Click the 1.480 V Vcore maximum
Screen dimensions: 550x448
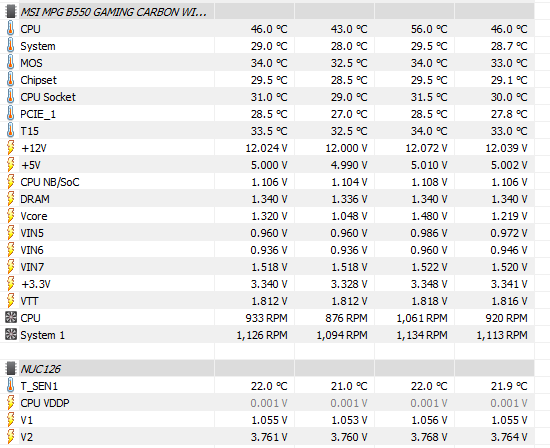429,216
